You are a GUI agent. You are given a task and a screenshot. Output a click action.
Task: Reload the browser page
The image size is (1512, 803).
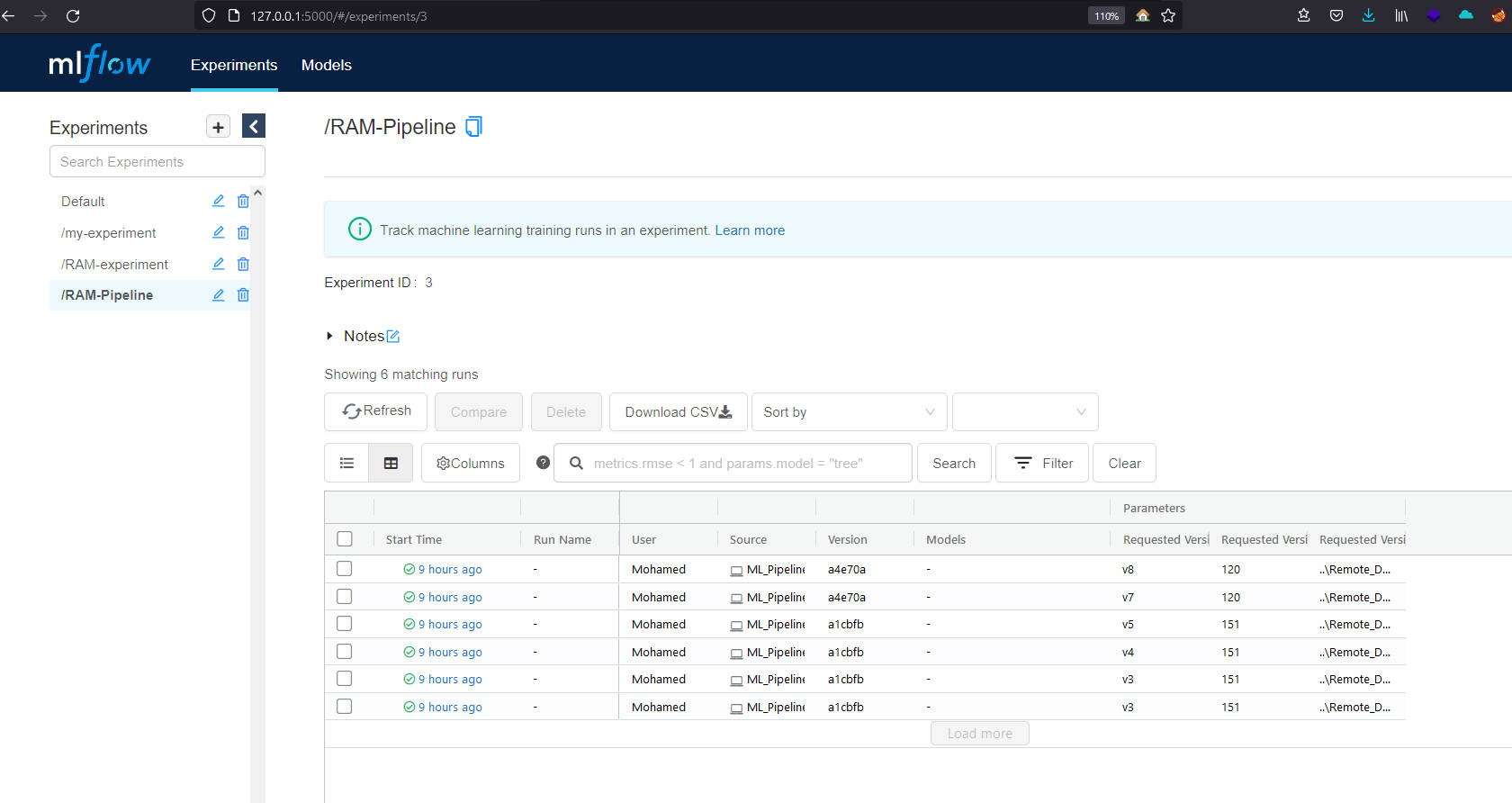coord(73,15)
